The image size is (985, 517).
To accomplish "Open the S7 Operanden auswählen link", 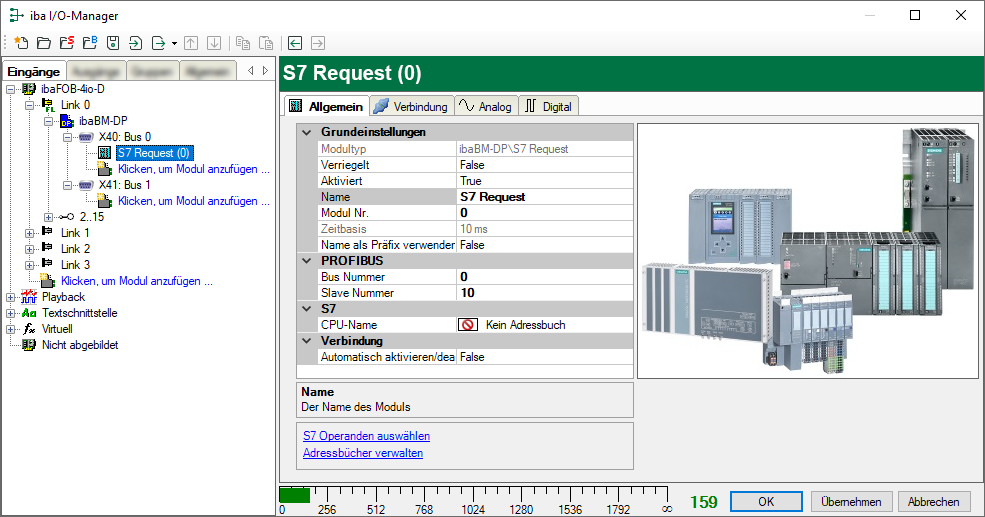I will 366,436.
